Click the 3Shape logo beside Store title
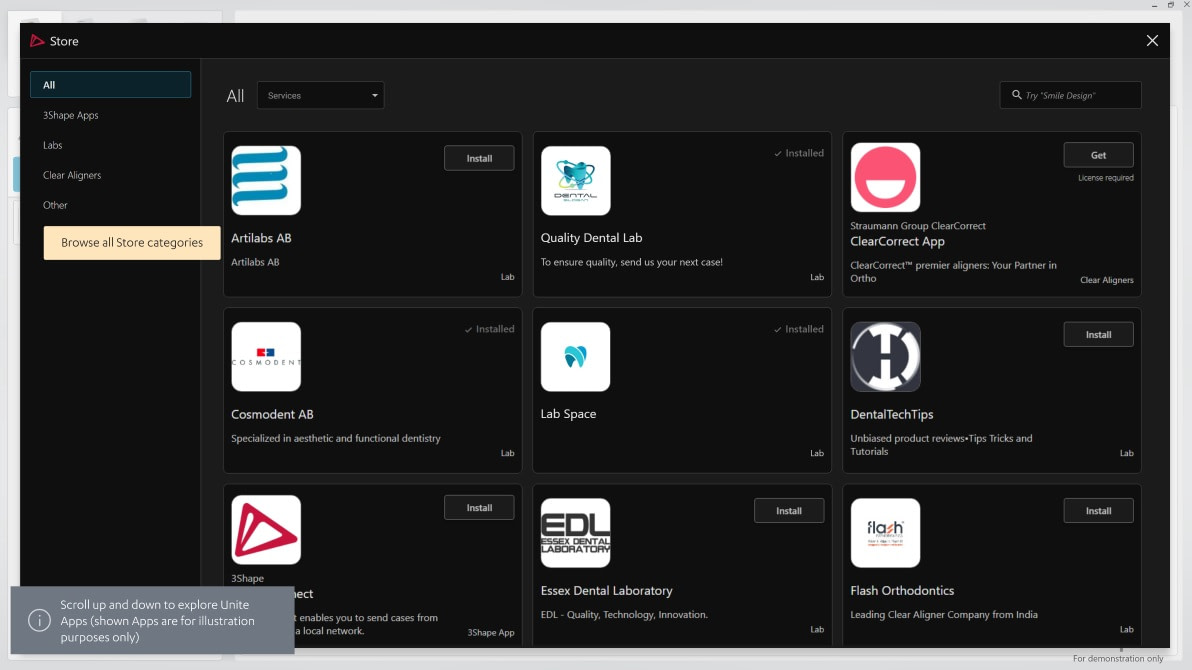The height and width of the screenshot is (670, 1192). 36,41
